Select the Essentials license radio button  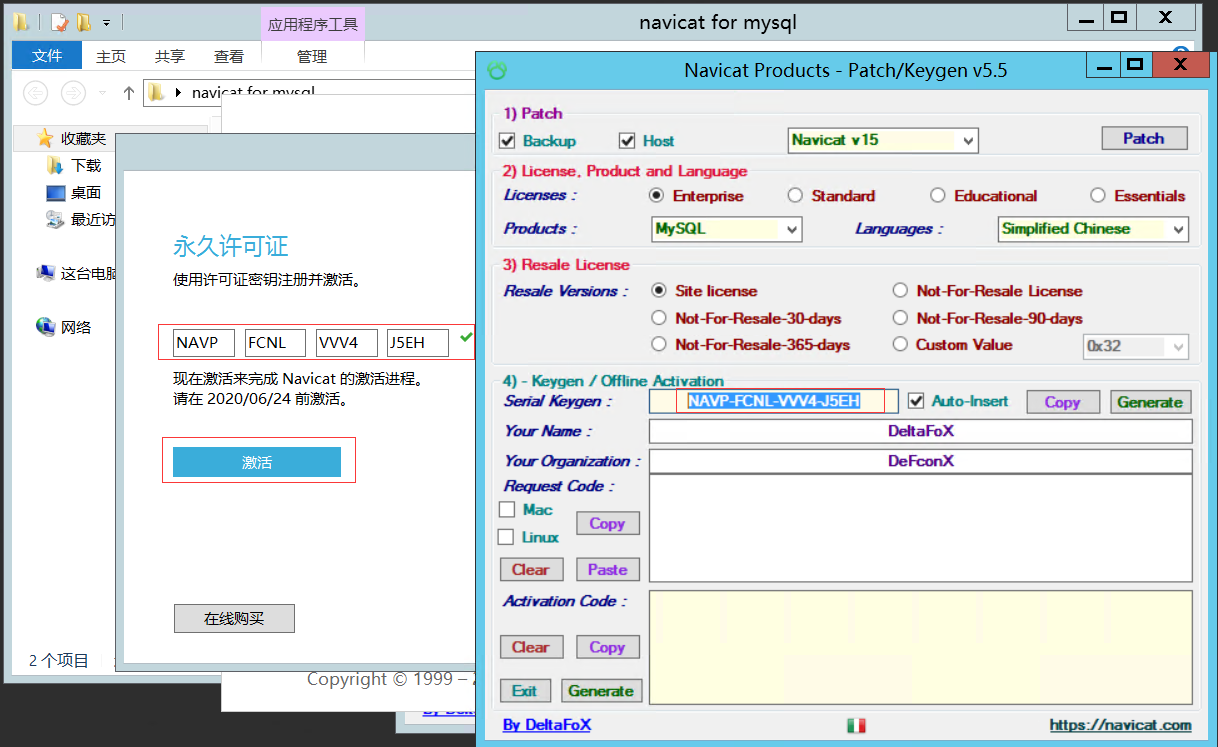(1098, 196)
